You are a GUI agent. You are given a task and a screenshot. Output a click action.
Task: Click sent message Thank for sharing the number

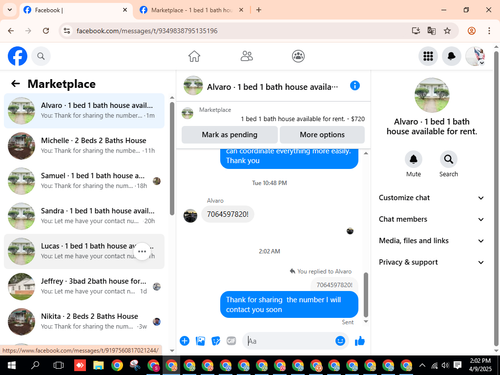tap(289, 304)
